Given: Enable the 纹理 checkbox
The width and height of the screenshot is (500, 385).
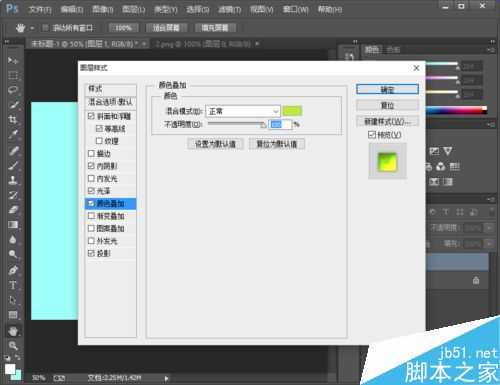Looking at the screenshot, I should coord(99,141).
